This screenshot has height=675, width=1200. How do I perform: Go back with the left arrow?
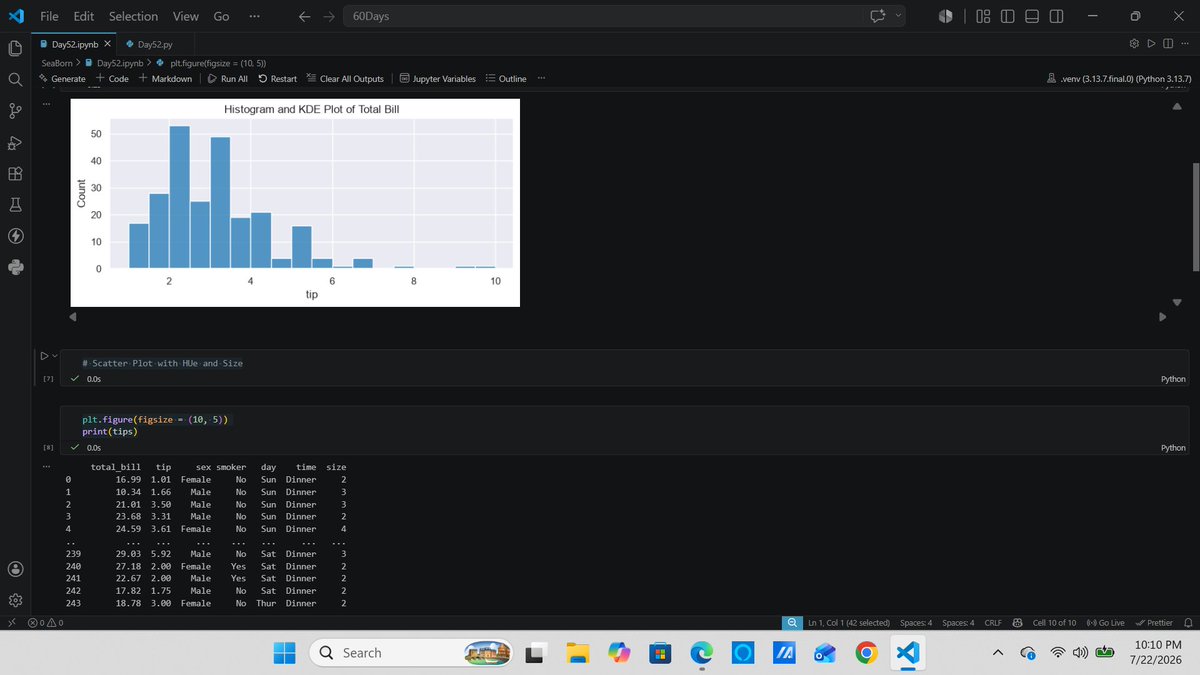pyautogui.click(x=304, y=16)
